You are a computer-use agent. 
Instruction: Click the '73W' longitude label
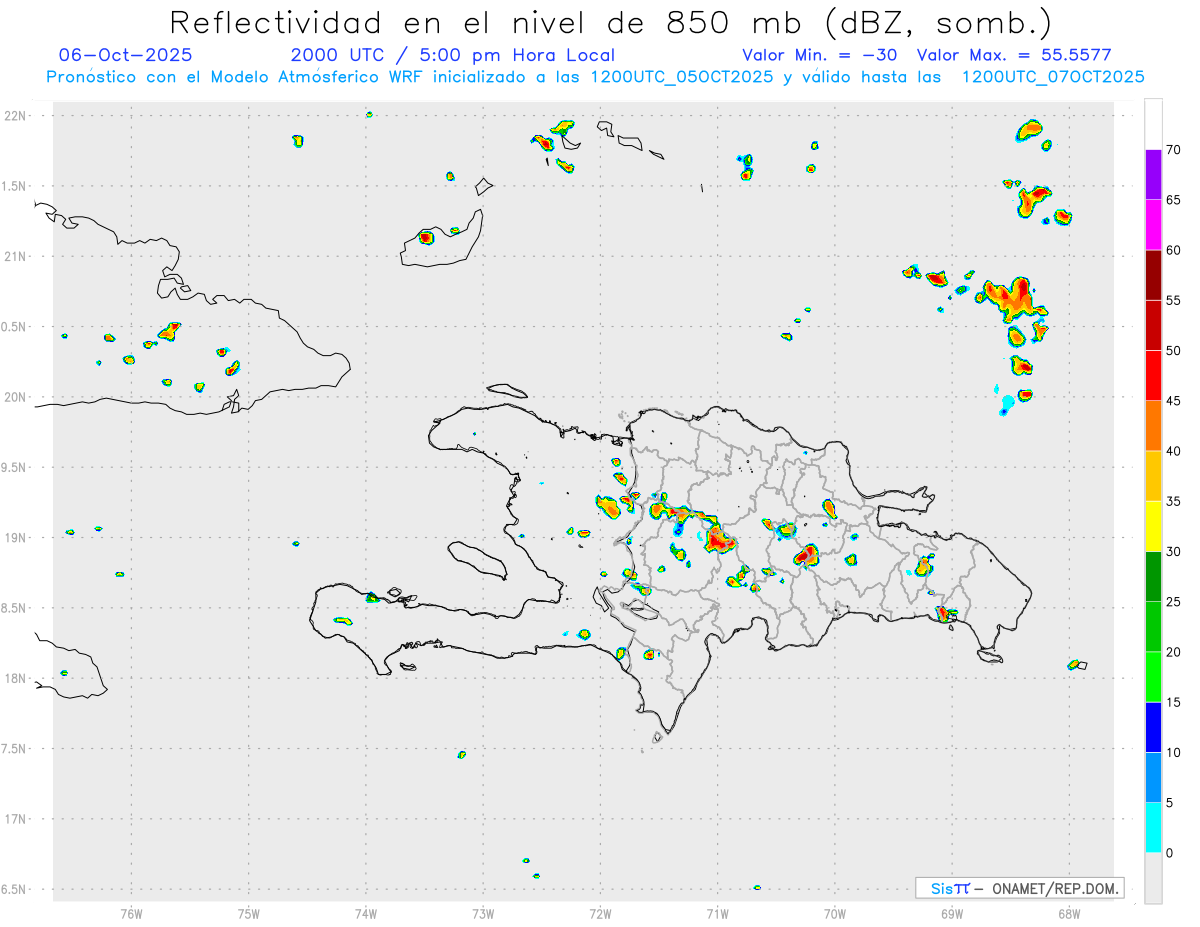coord(483,914)
